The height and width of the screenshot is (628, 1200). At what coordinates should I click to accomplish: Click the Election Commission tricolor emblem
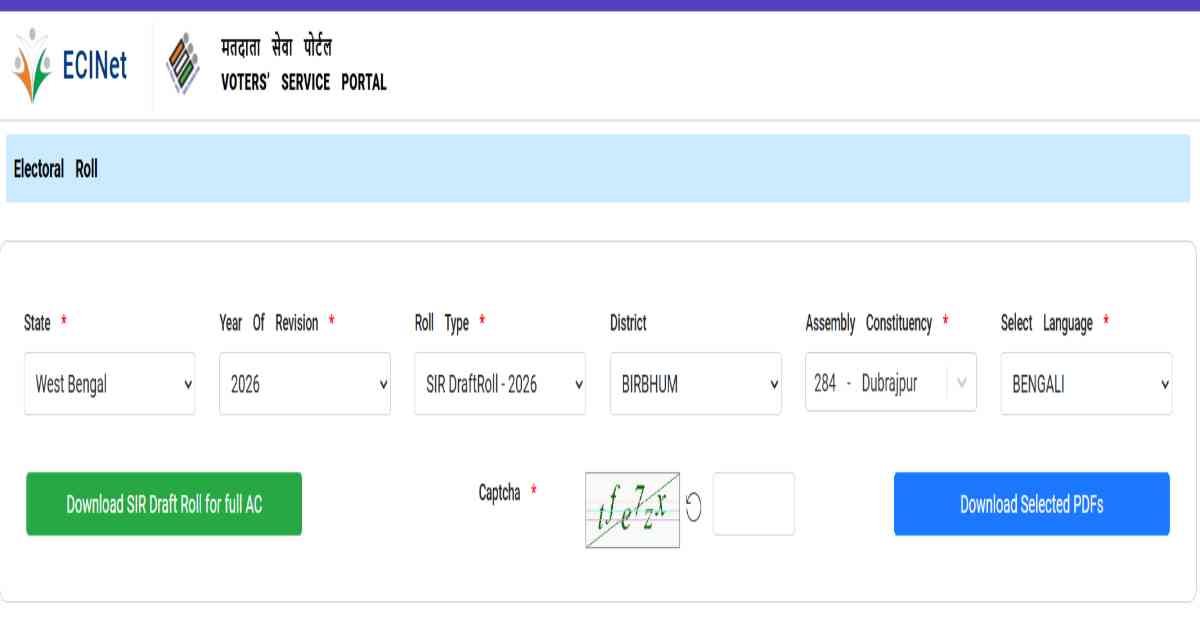tap(183, 62)
